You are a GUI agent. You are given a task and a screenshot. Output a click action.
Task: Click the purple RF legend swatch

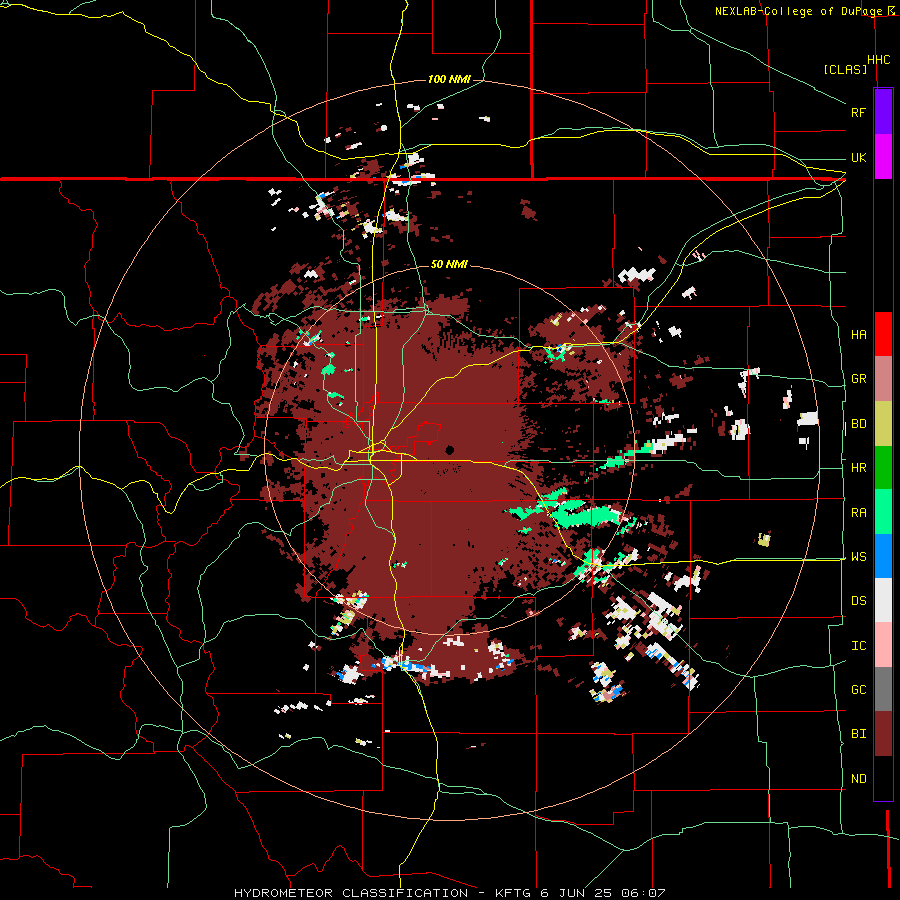click(883, 112)
